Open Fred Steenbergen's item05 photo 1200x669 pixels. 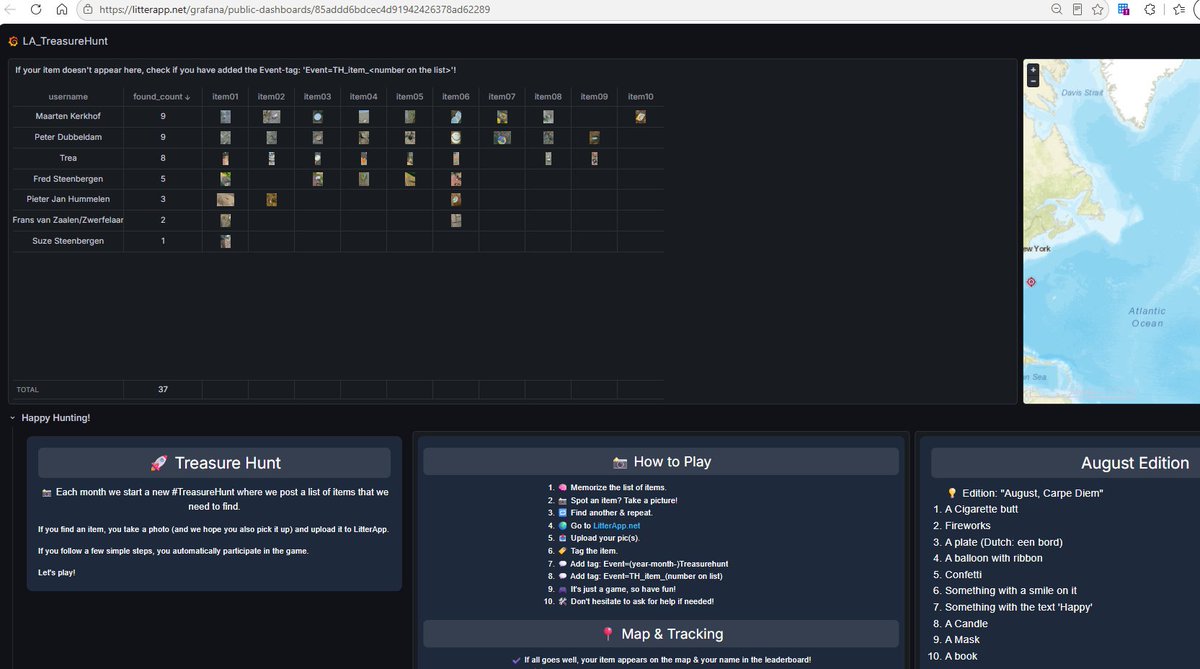coord(410,179)
